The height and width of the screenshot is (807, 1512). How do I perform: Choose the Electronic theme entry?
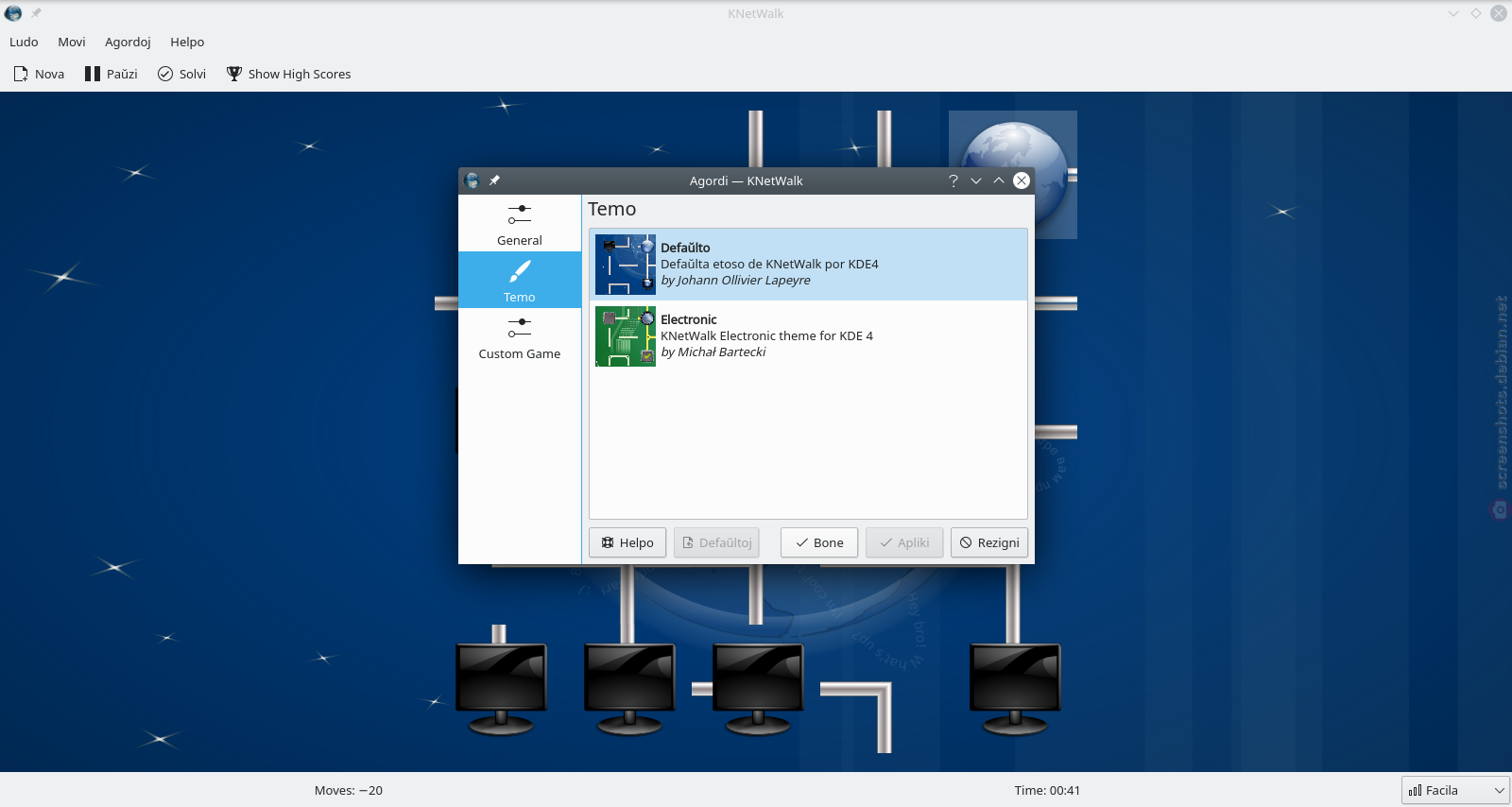pyautogui.click(x=808, y=336)
